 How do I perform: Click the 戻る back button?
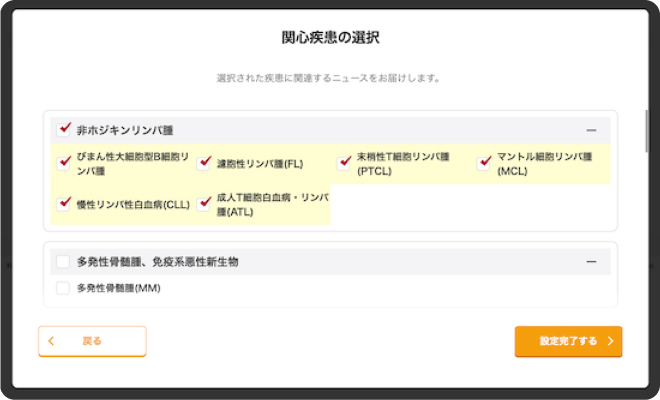92,341
